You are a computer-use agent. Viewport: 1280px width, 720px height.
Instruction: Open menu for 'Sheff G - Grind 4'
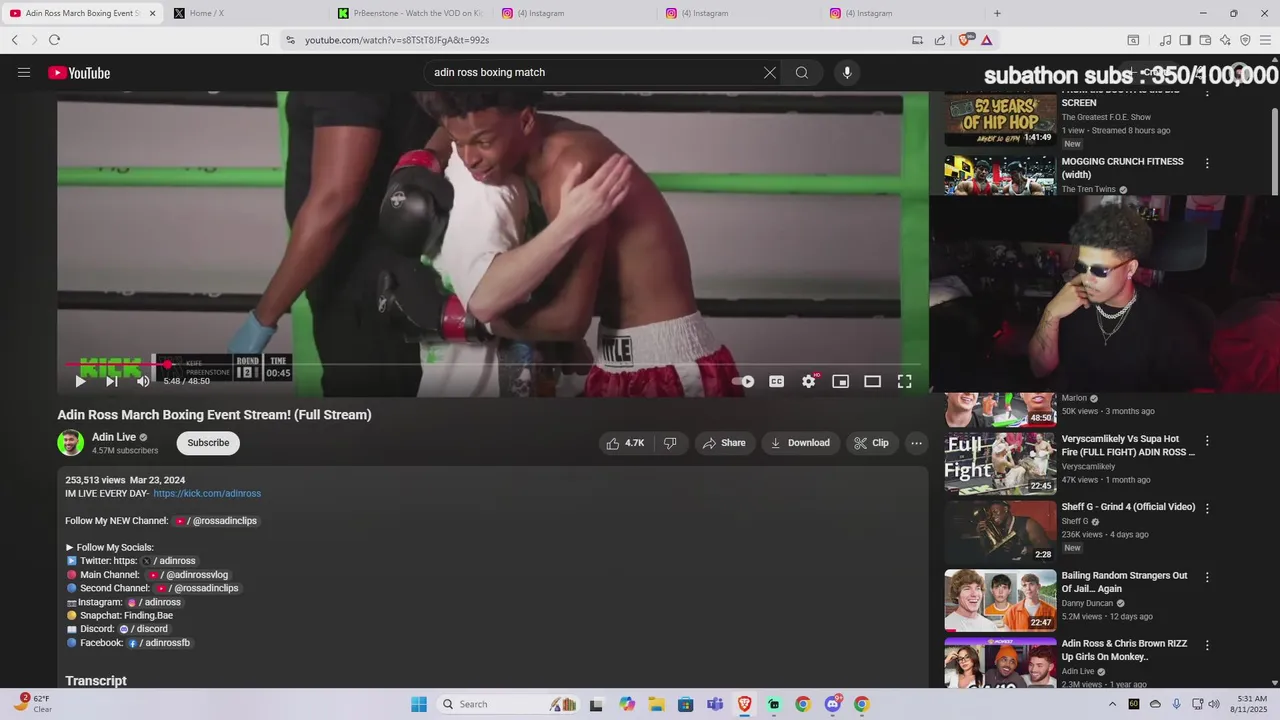[x=1207, y=508]
